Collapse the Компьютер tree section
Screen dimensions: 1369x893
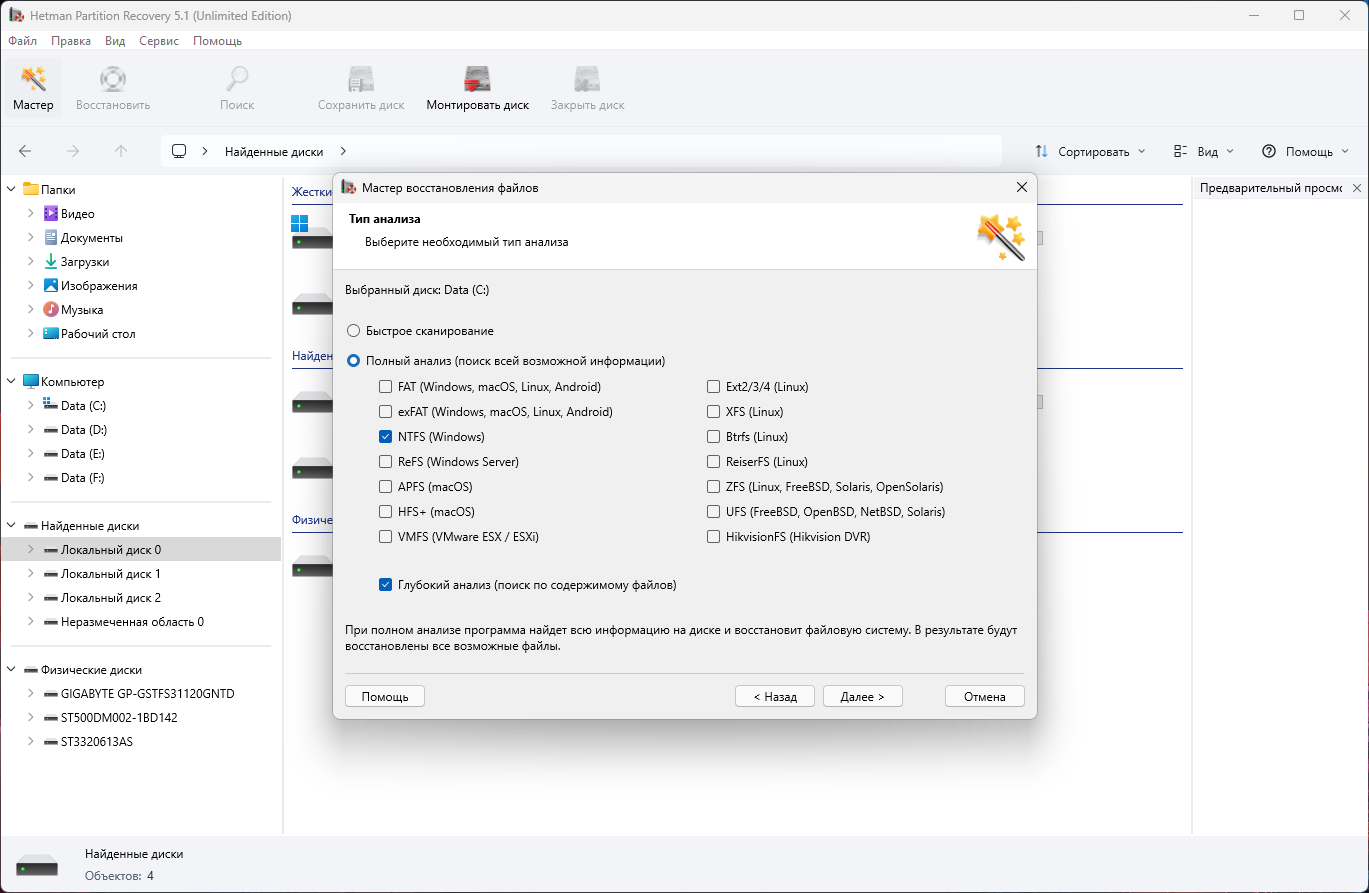11,382
